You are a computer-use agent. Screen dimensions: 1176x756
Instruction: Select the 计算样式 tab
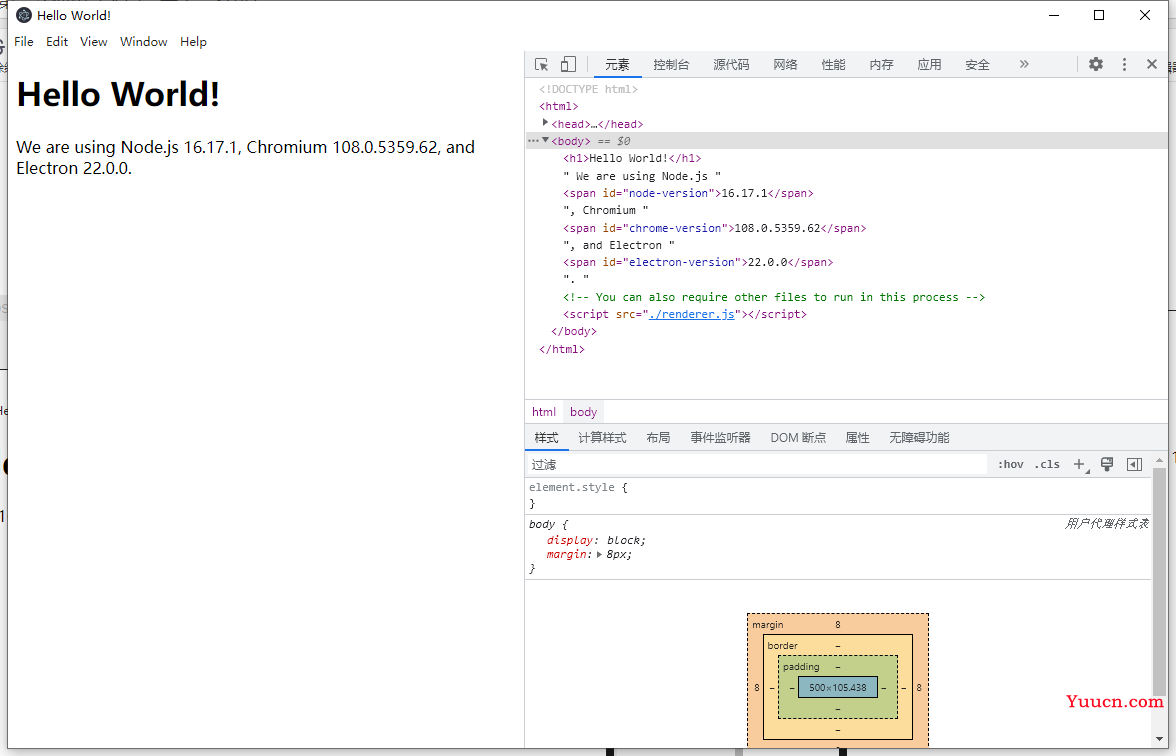pyautogui.click(x=602, y=438)
